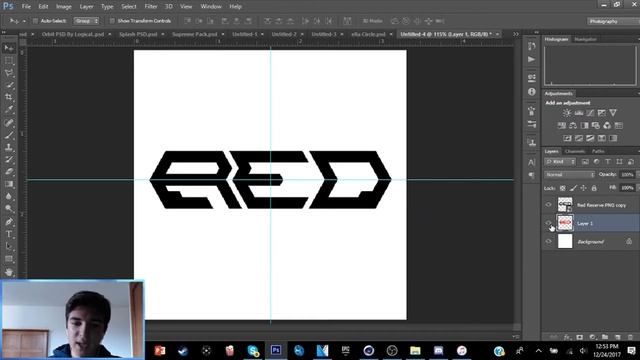Select the Brush tool
This screenshot has width=640, height=360.
[x=9, y=135]
